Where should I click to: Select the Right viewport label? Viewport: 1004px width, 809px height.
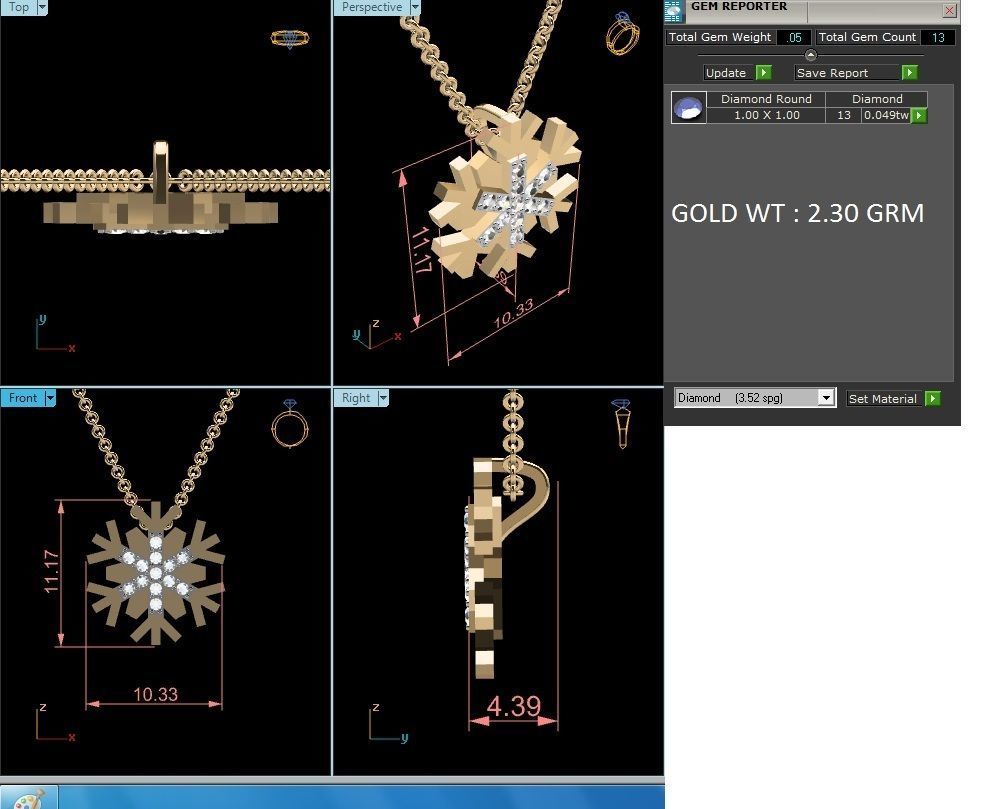click(356, 398)
